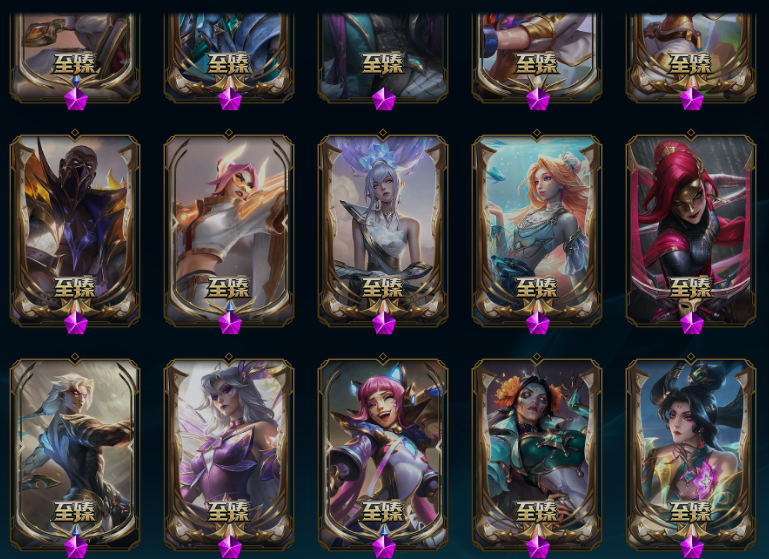The height and width of the screenshot is (559, 769).
Task: Click purple gem under underwater mermaid card
Action: point(538,323)
